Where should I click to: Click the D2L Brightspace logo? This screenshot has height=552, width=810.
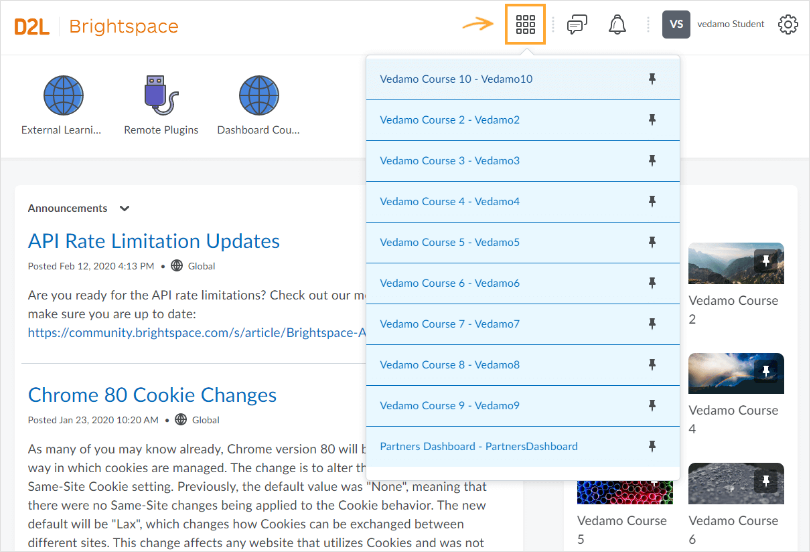97,26
